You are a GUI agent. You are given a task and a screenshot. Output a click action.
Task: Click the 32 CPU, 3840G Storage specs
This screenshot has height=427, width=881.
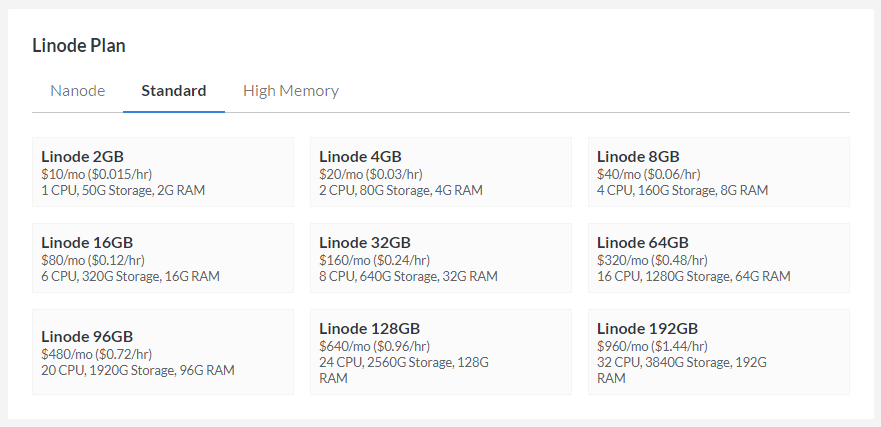click(x=682, y=370)
